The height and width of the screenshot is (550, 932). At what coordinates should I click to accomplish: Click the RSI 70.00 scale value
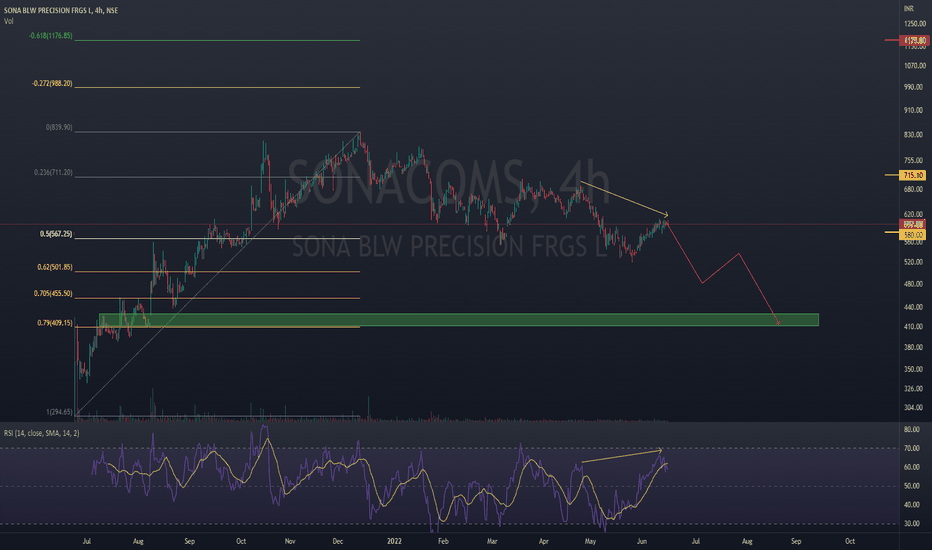tap(912, 448)
